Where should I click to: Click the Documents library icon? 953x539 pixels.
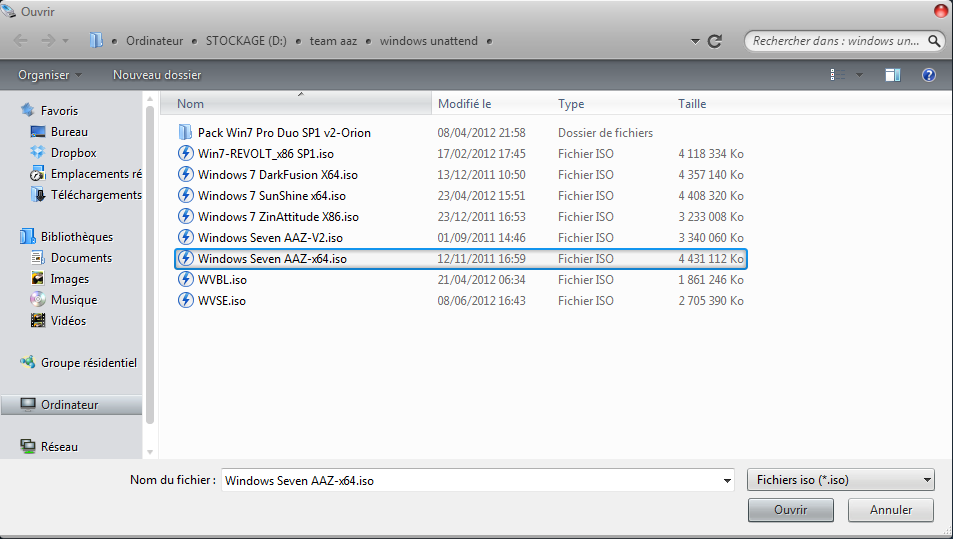coord(38,258)
